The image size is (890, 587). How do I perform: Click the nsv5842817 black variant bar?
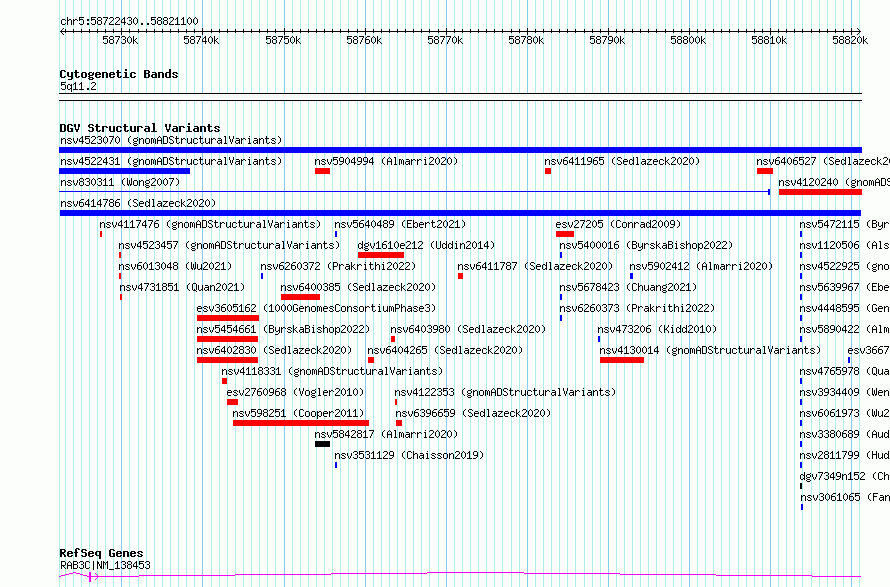click(322, 444)
